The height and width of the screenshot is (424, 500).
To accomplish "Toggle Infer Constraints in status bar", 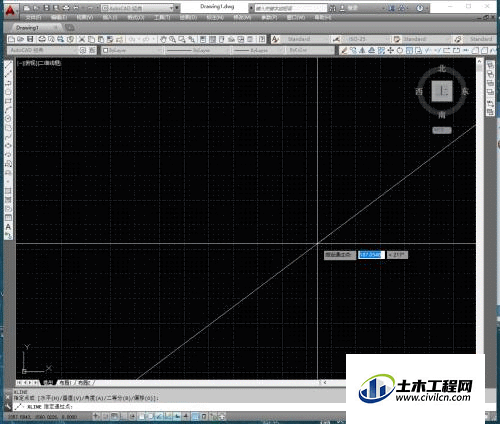I will [x=96, y=416].
